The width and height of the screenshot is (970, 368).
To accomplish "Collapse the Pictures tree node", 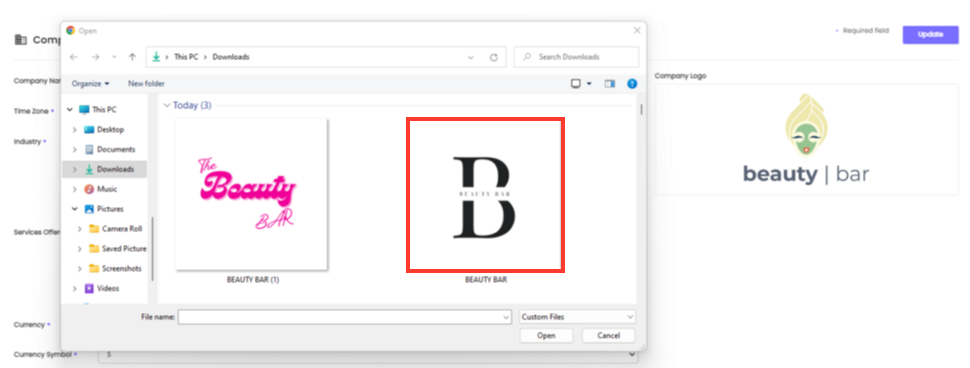I will click(x=74, y=209).
